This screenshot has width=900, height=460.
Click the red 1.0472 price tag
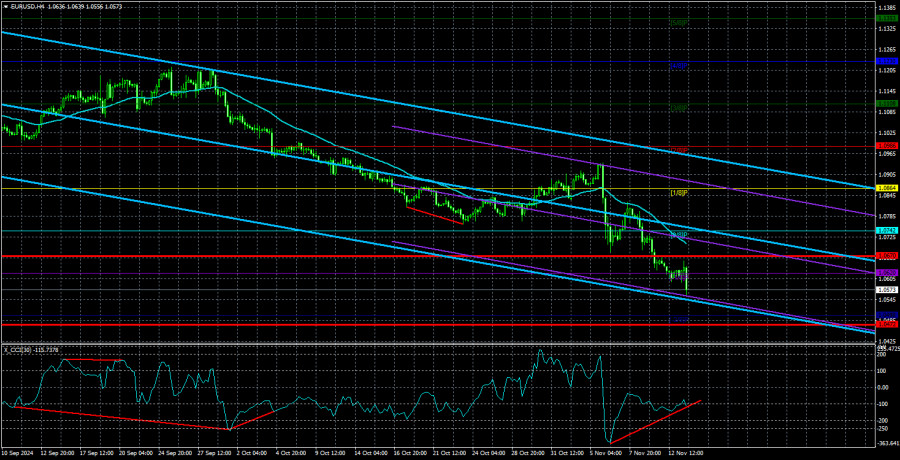tap(887, 324)
